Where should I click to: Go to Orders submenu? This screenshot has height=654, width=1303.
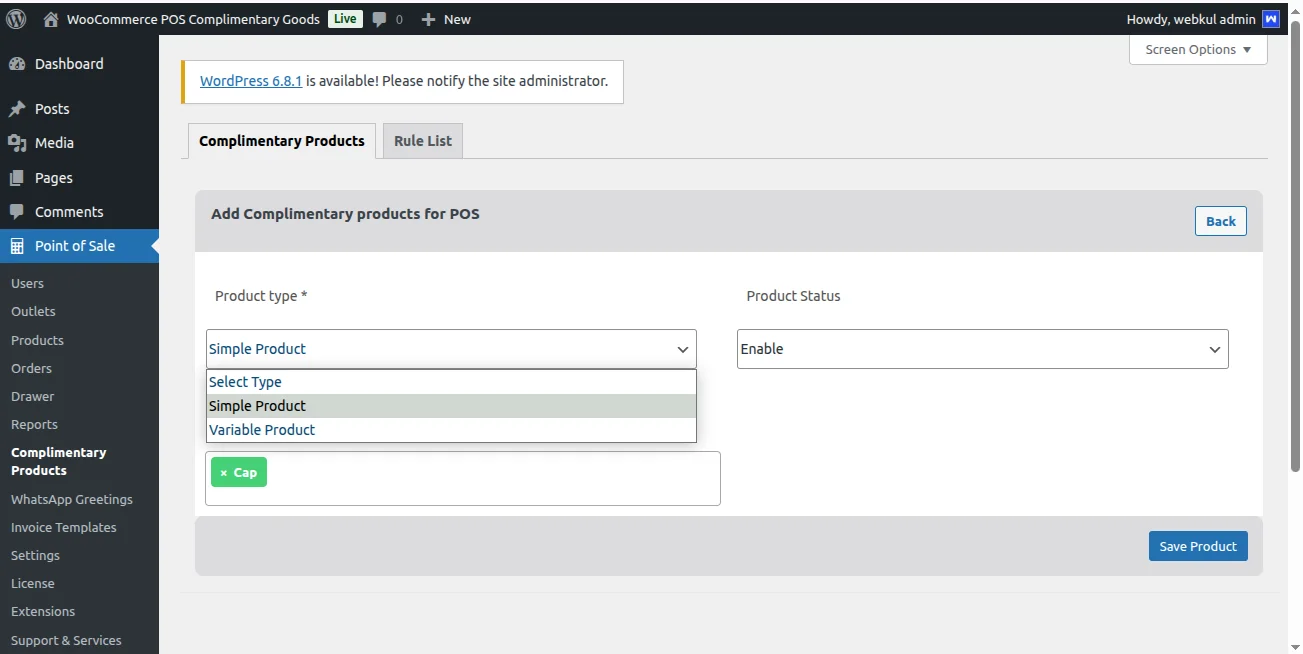click(x=31, y=368)
